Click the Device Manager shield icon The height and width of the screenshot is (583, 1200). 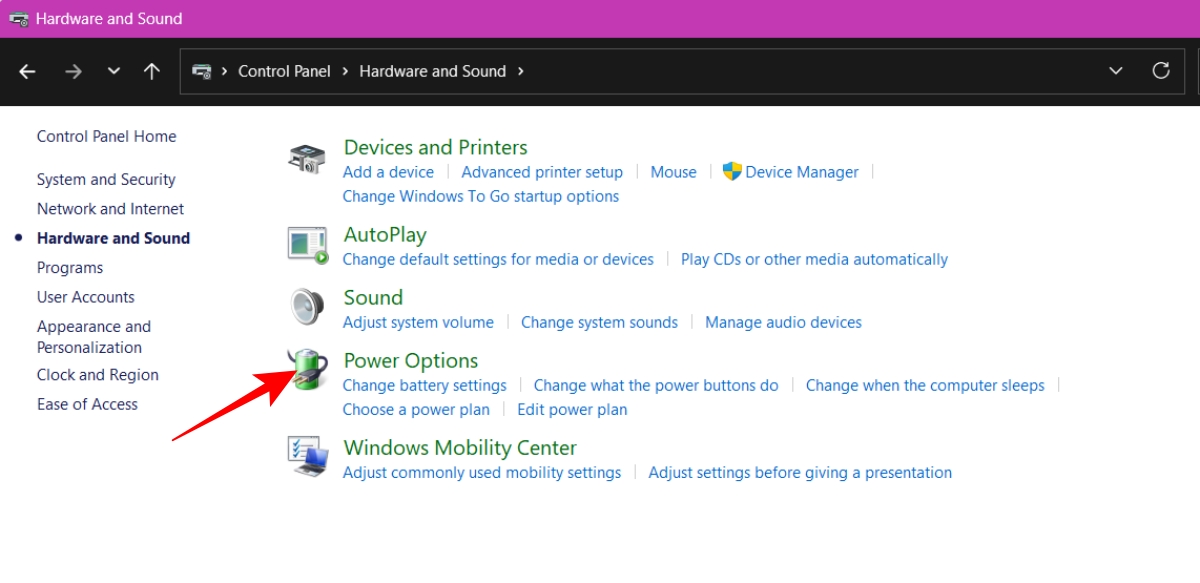pyautogui.click(x=732, y=172)
